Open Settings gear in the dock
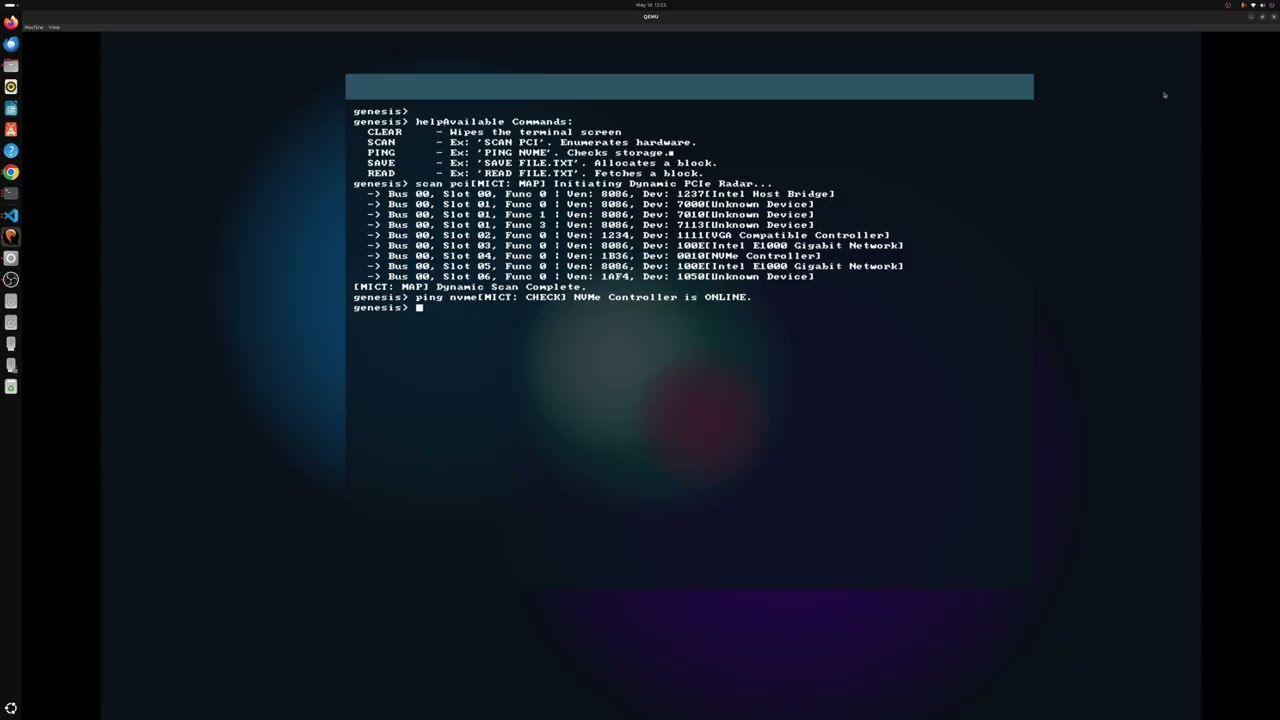This screenshot has height=720, width=1280. tap(11, 258)
